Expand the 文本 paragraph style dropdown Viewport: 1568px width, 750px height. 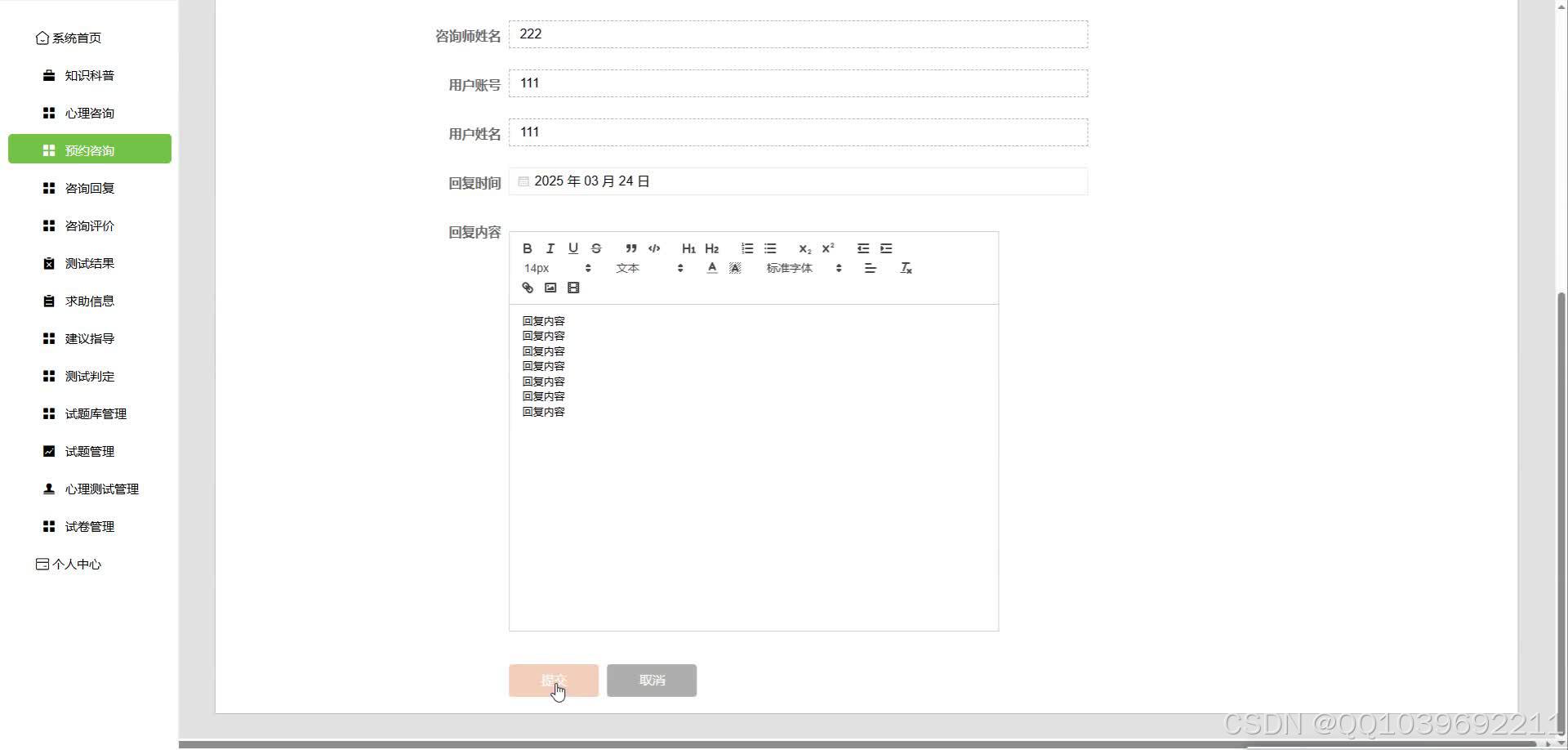click(x=645, y=267)
